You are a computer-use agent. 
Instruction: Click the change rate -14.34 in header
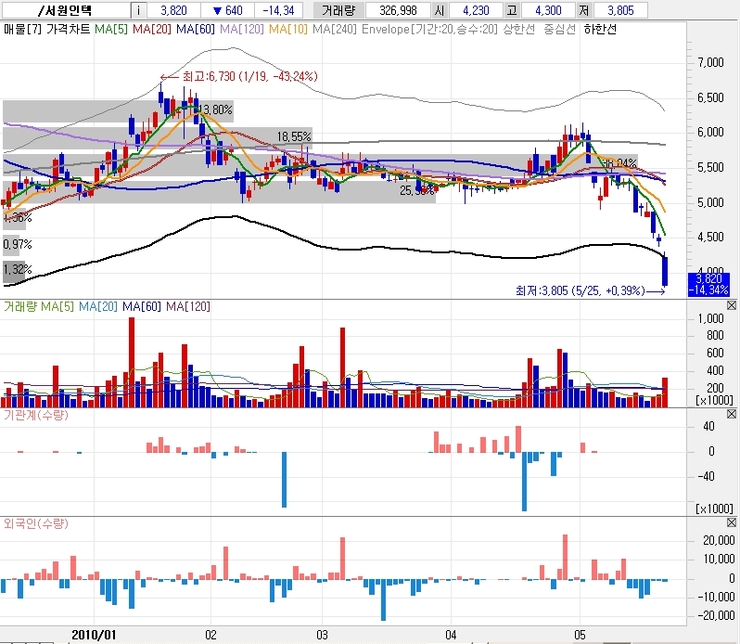278,10
